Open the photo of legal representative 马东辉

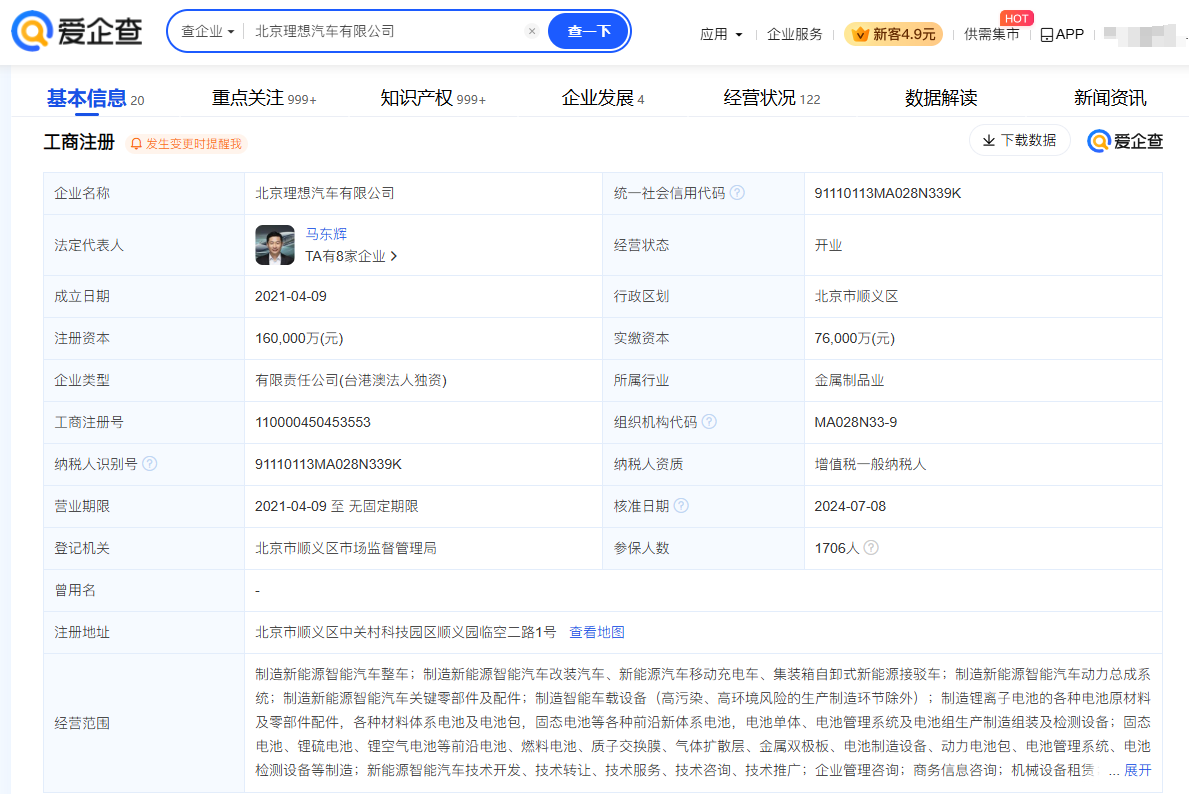[275, 244]
